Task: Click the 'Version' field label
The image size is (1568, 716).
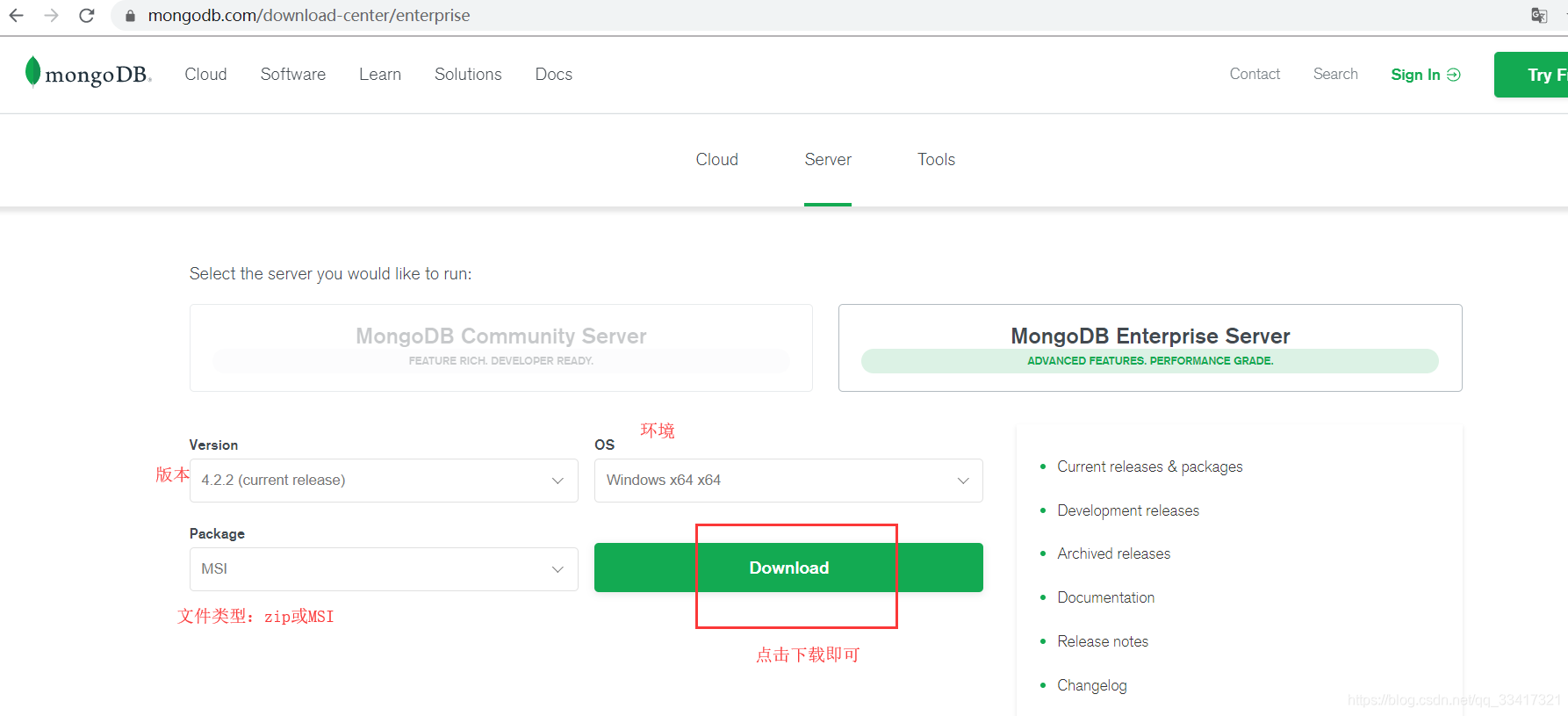Action: click(x=213, y=445)
